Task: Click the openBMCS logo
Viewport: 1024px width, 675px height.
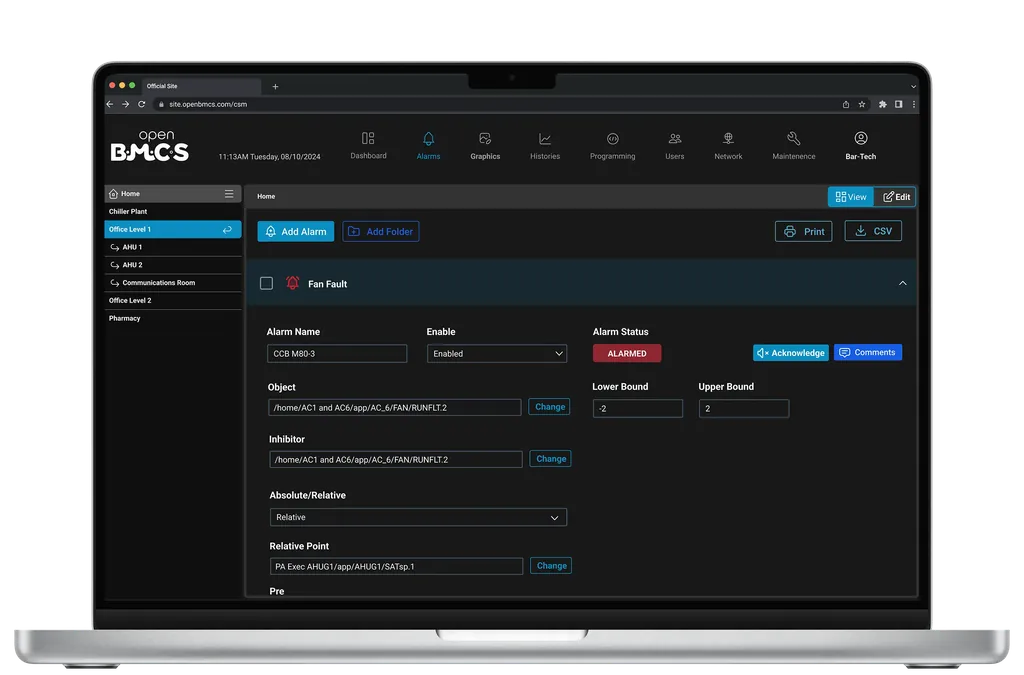Action: click(x=150, y=146)
